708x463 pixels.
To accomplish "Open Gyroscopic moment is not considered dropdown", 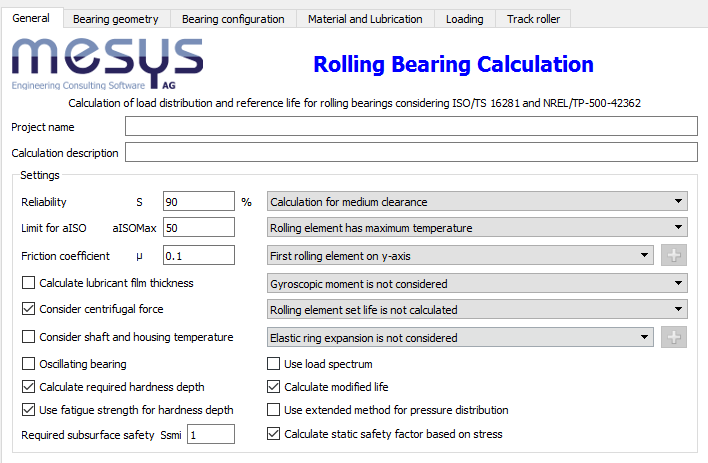I will coord(477,283).
